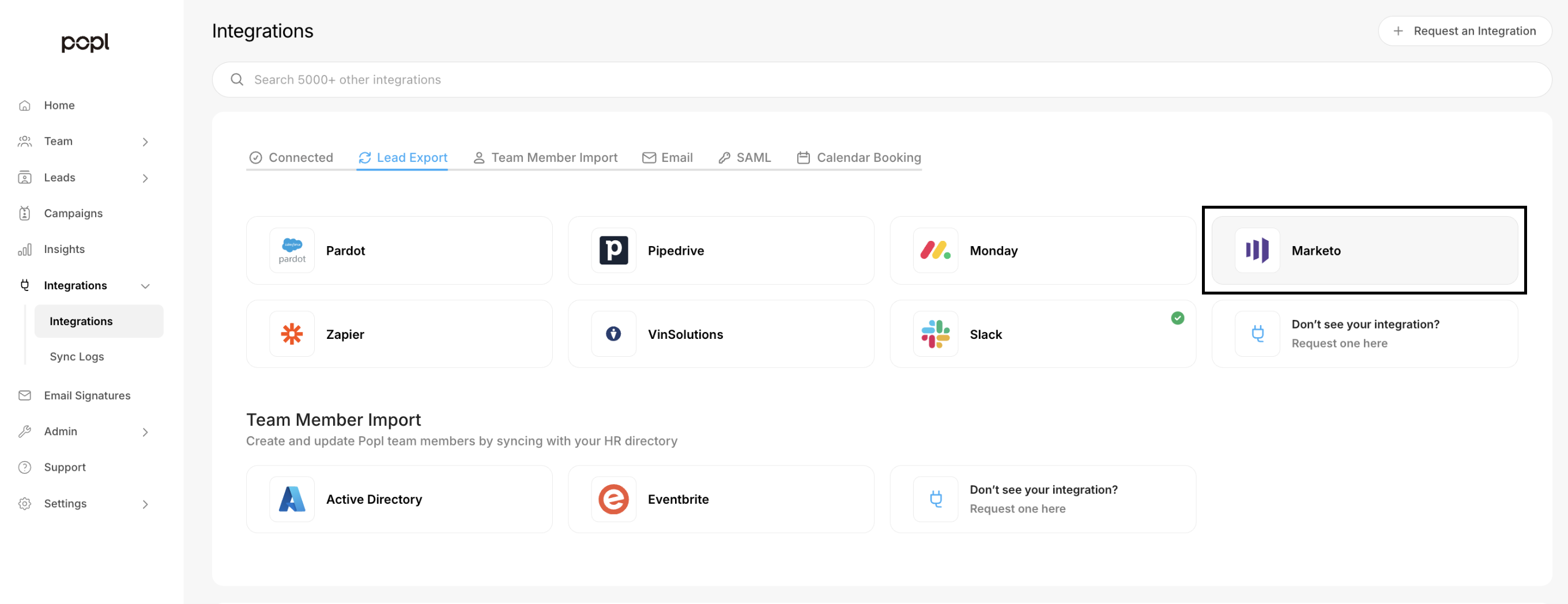Open Sync Logs in sidebar
The image size is (1568, 604).
(77, 356)
